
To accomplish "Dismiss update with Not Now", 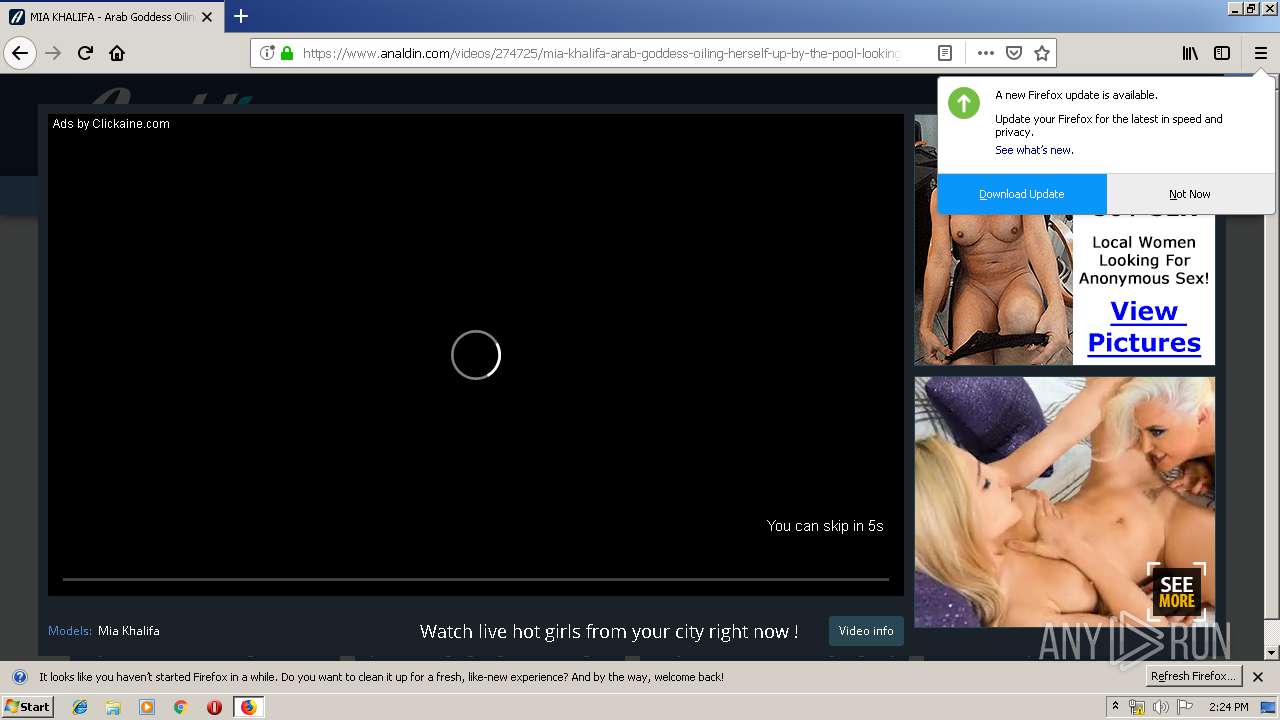I will (1190, 194).
